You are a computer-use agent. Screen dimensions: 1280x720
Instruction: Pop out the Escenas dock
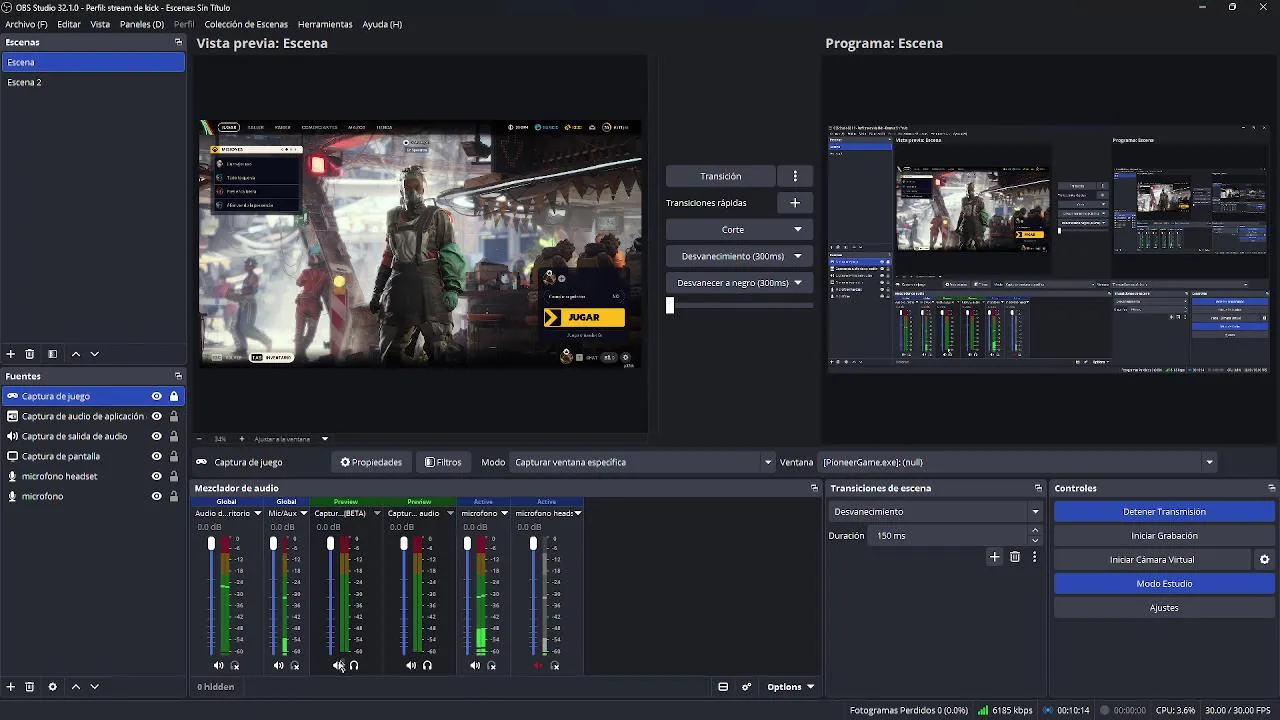point(178,42)
